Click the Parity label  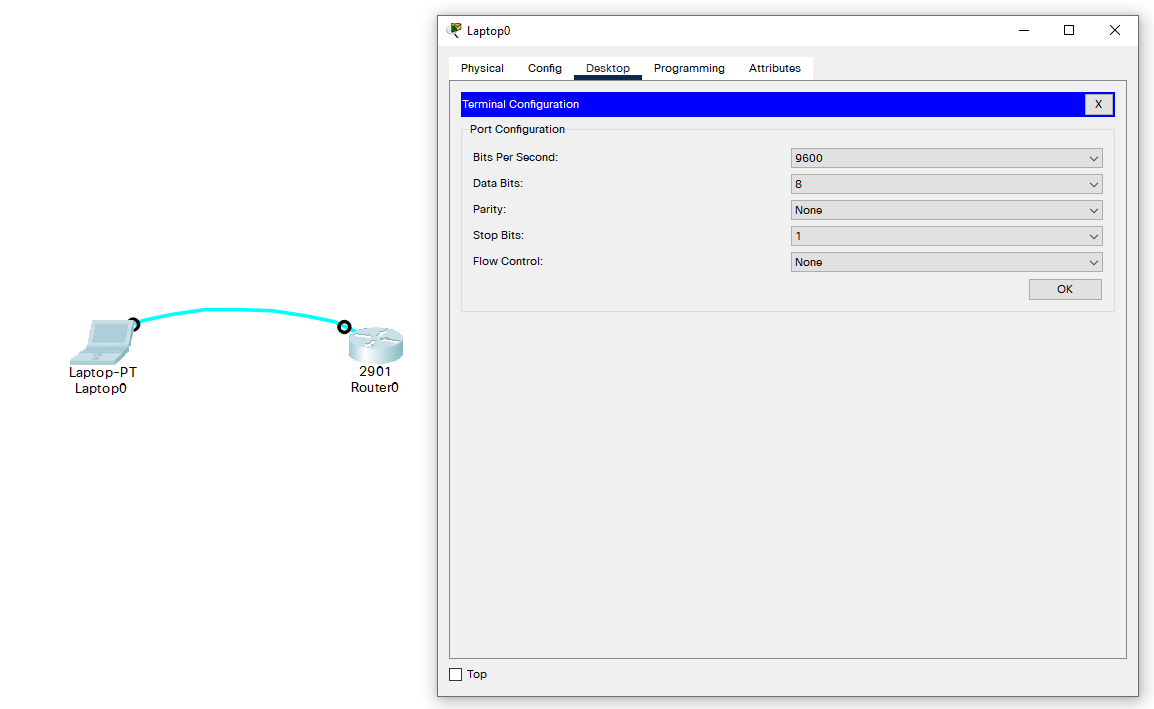[x=489, y=210]
